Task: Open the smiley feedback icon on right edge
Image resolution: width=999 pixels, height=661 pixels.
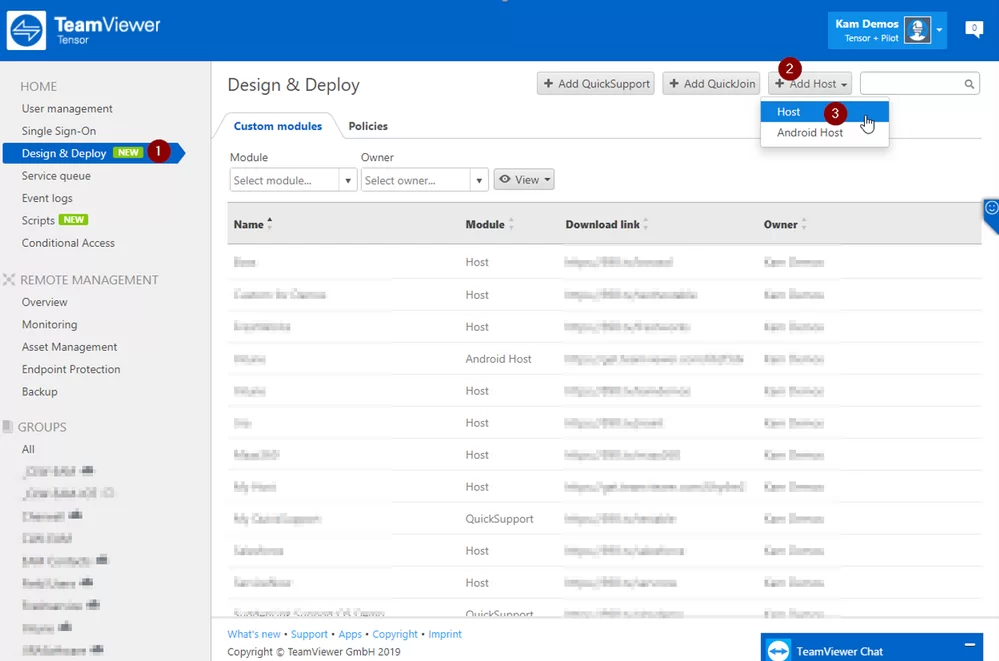Action: pyautogui.click(x=991, y=209)
